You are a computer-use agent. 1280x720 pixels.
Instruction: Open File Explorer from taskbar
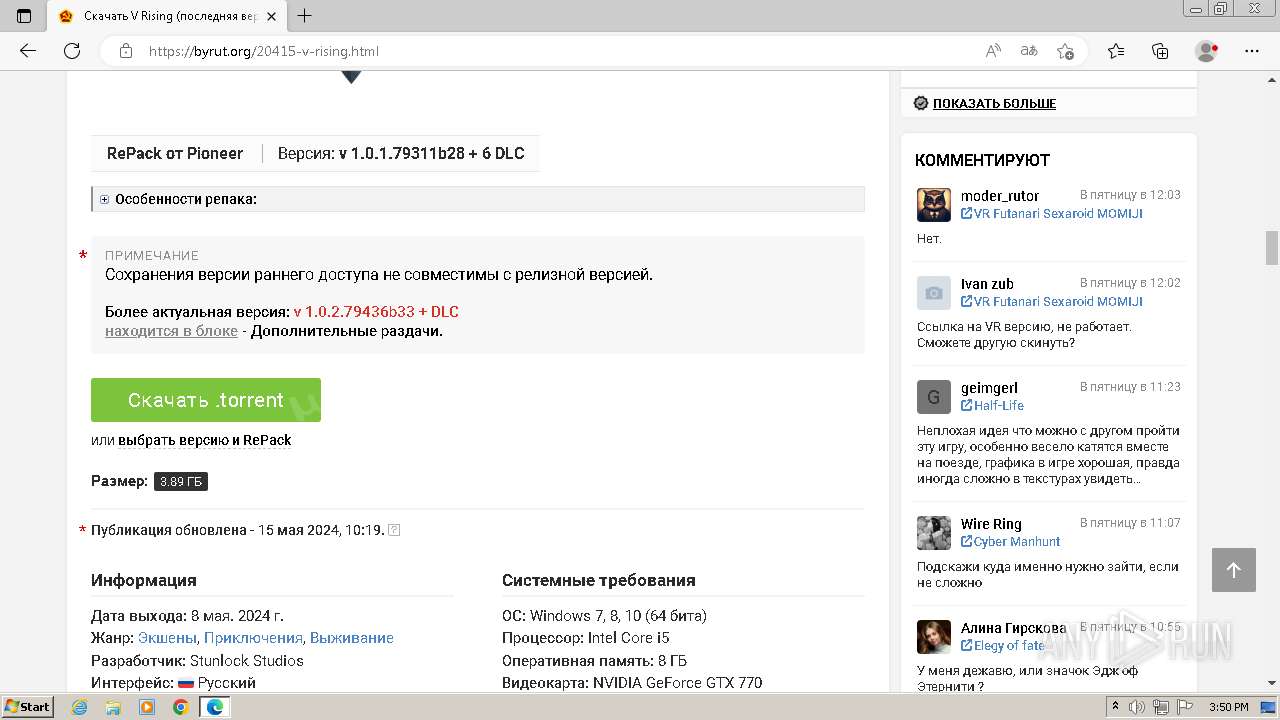click(113, 707)
